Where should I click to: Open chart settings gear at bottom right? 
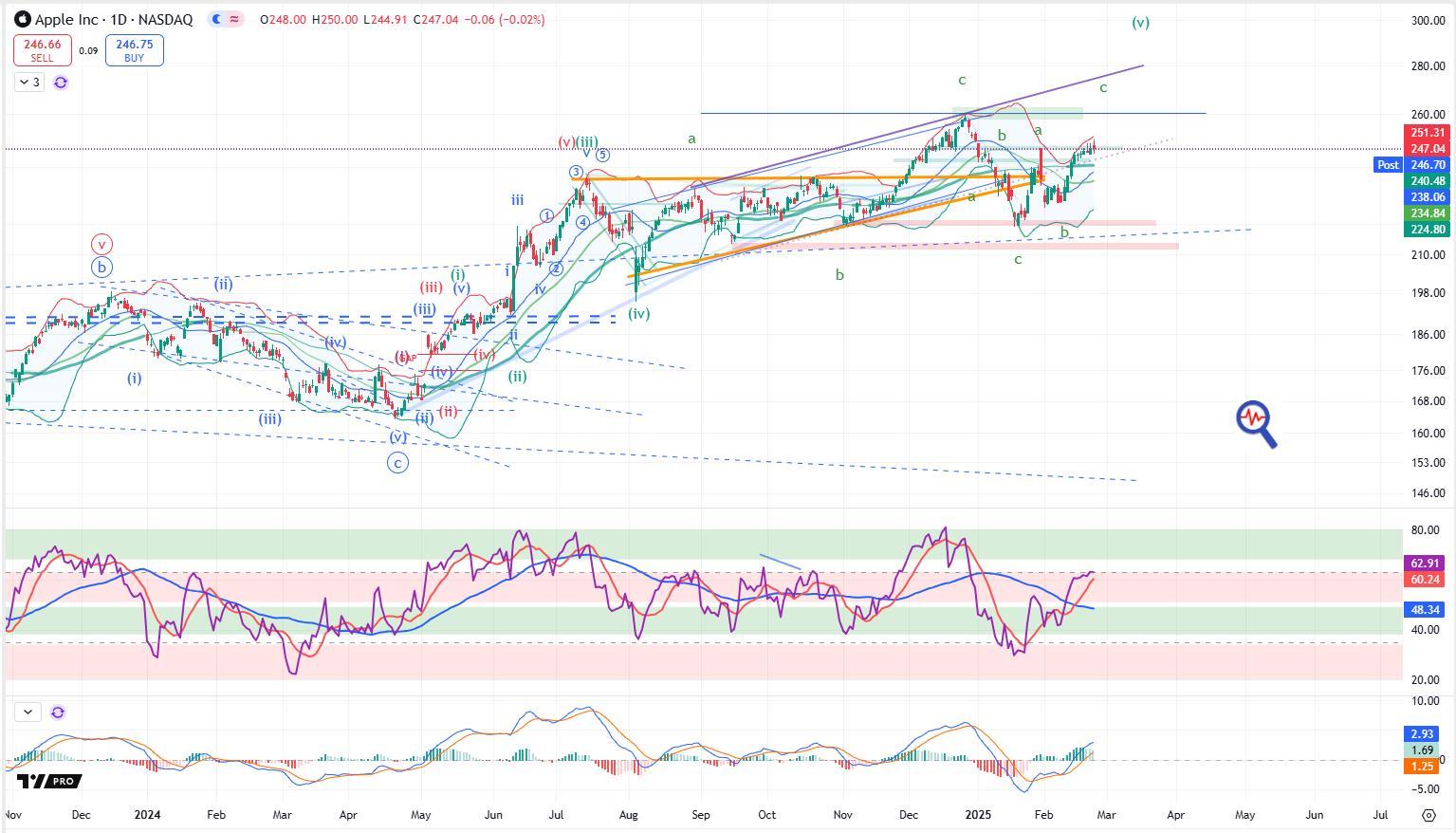[1428, 815]
